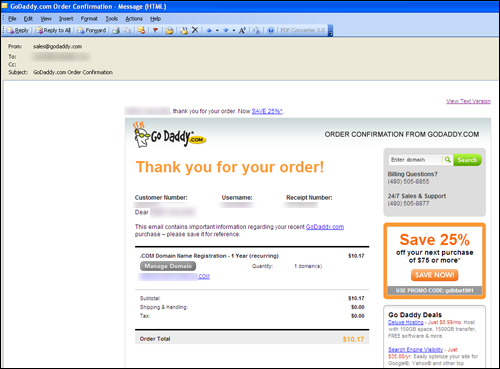Viewport: 500px width, 369px height.
Task: Go to previous item blue arrow
Action: 209,30
